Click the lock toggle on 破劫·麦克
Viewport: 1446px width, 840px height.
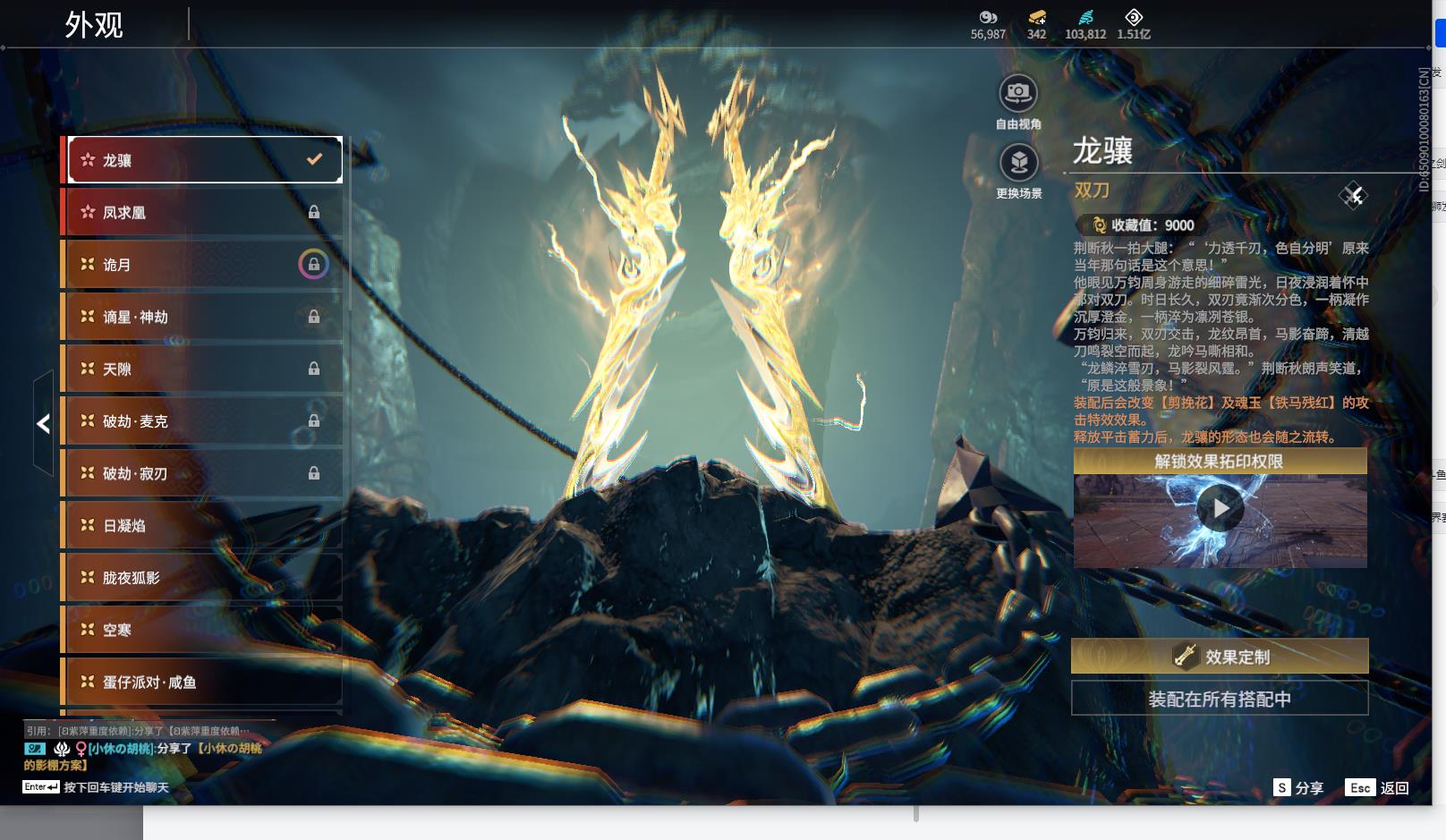pos(314,420)
